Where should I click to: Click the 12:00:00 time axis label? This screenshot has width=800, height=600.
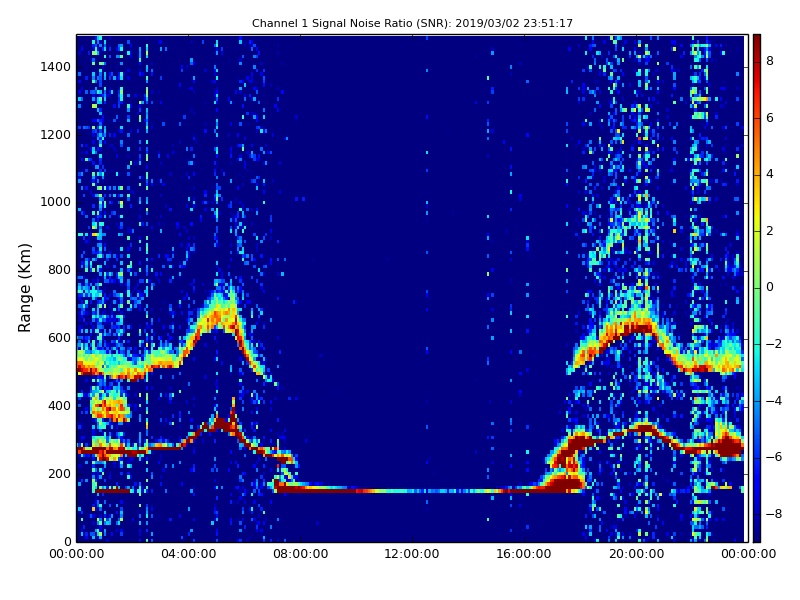click(412, 554)
